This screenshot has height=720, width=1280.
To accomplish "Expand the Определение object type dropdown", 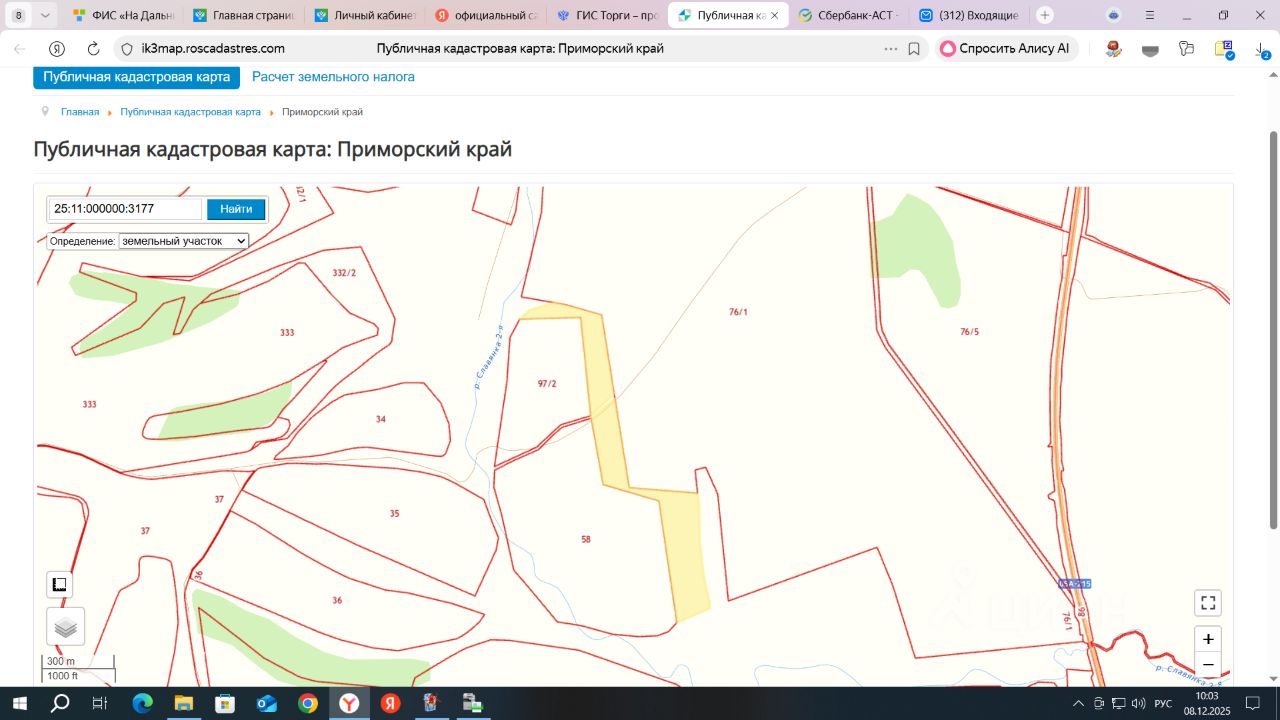I will (x=184, y=241).
